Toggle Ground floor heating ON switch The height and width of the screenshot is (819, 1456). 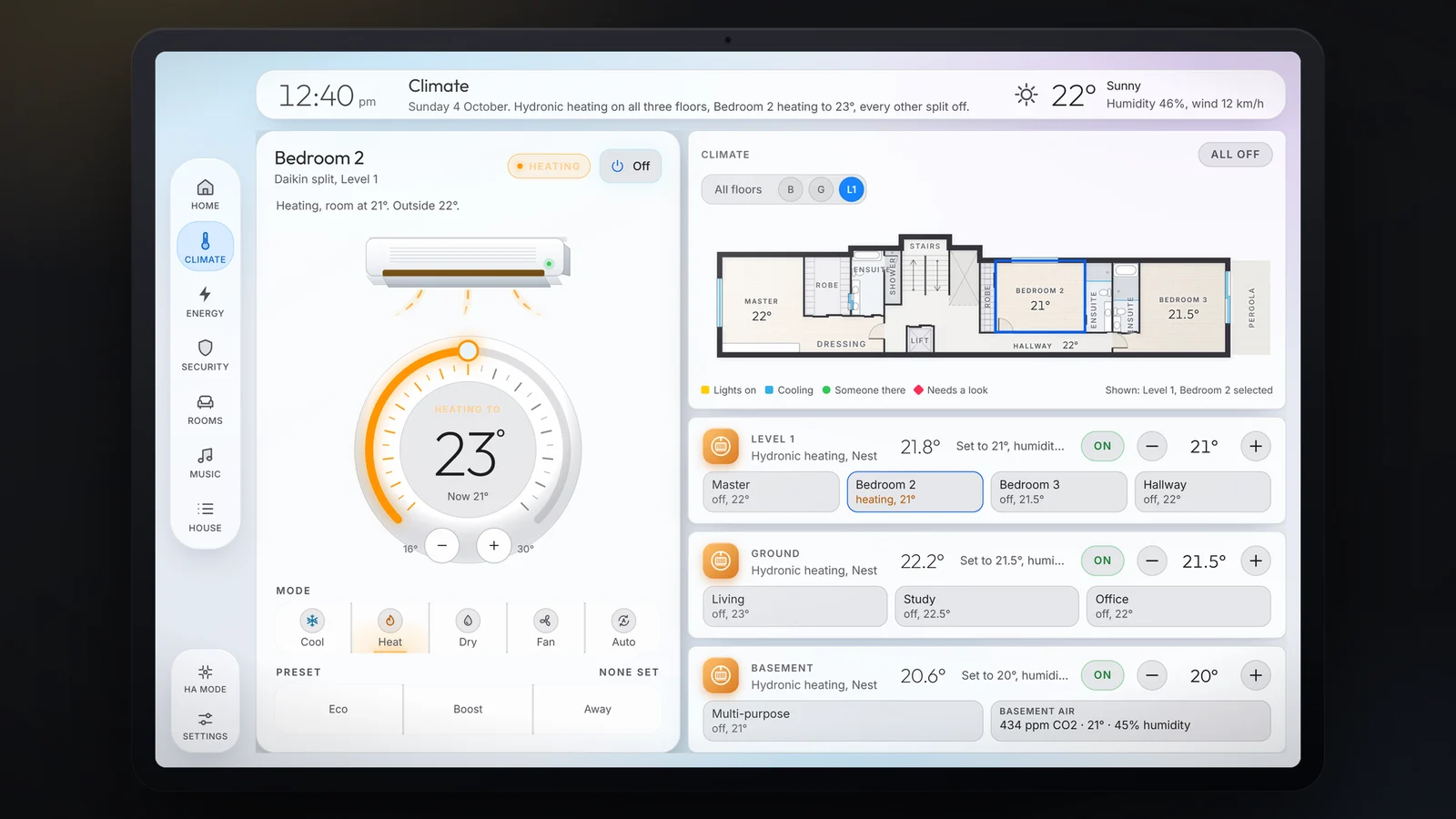(x=1103, y=561)
